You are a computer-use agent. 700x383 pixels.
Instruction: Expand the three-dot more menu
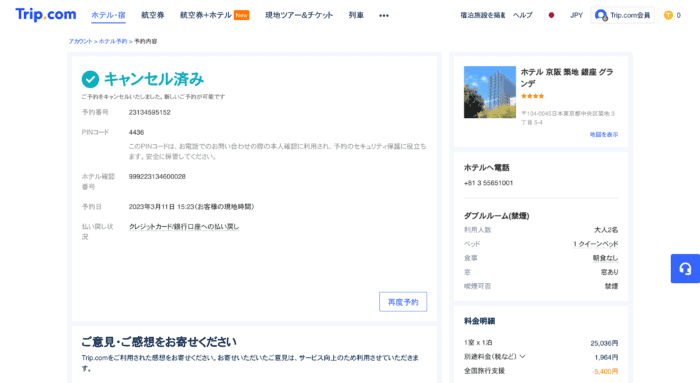(384, 16)
